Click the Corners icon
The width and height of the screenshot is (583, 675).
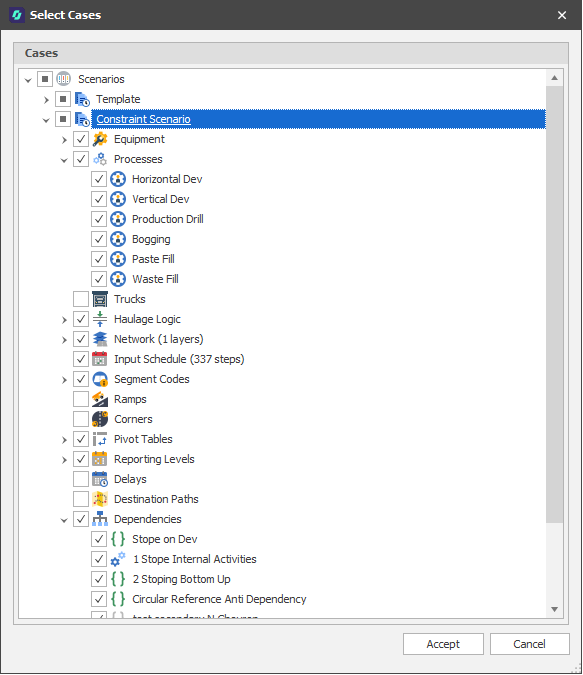pos(100,419)
